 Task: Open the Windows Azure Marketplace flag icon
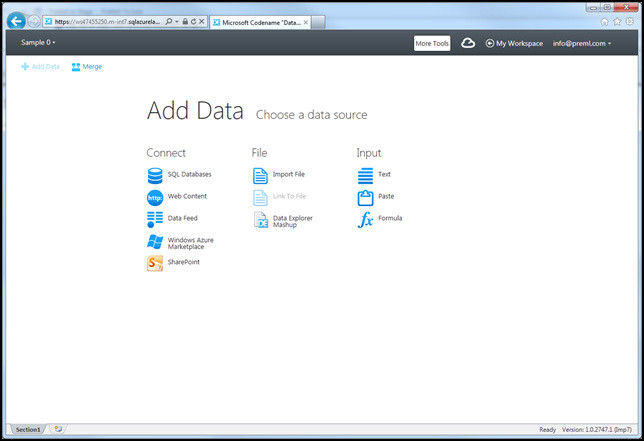pos(155,242)
